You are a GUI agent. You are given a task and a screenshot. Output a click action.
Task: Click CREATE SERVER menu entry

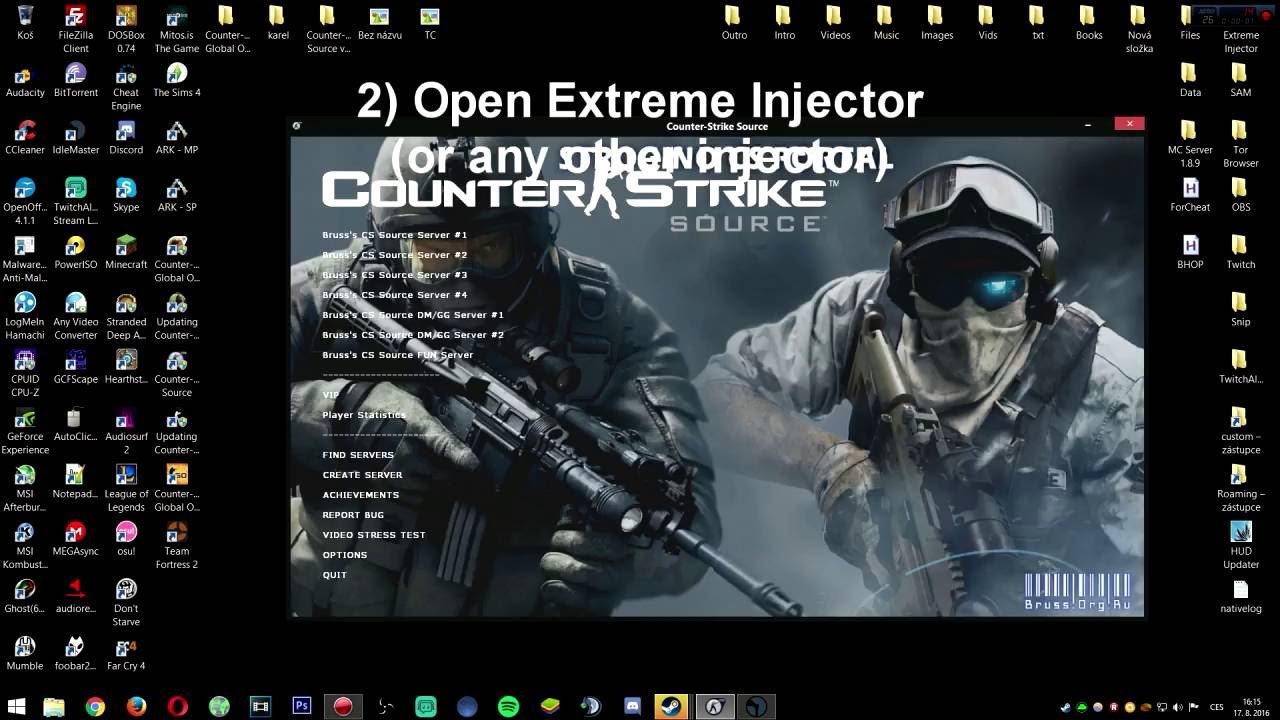click(362, 475)
